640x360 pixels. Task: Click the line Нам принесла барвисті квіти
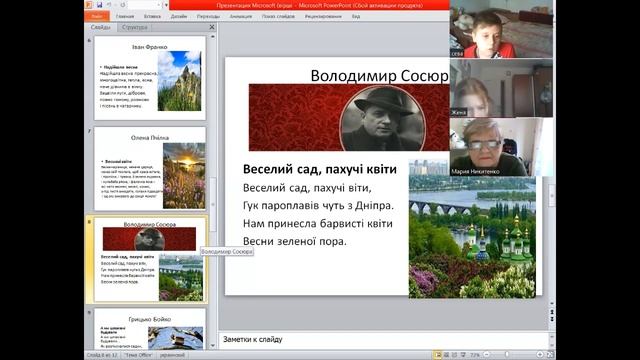pyautogui.click(x=318, y=223)
